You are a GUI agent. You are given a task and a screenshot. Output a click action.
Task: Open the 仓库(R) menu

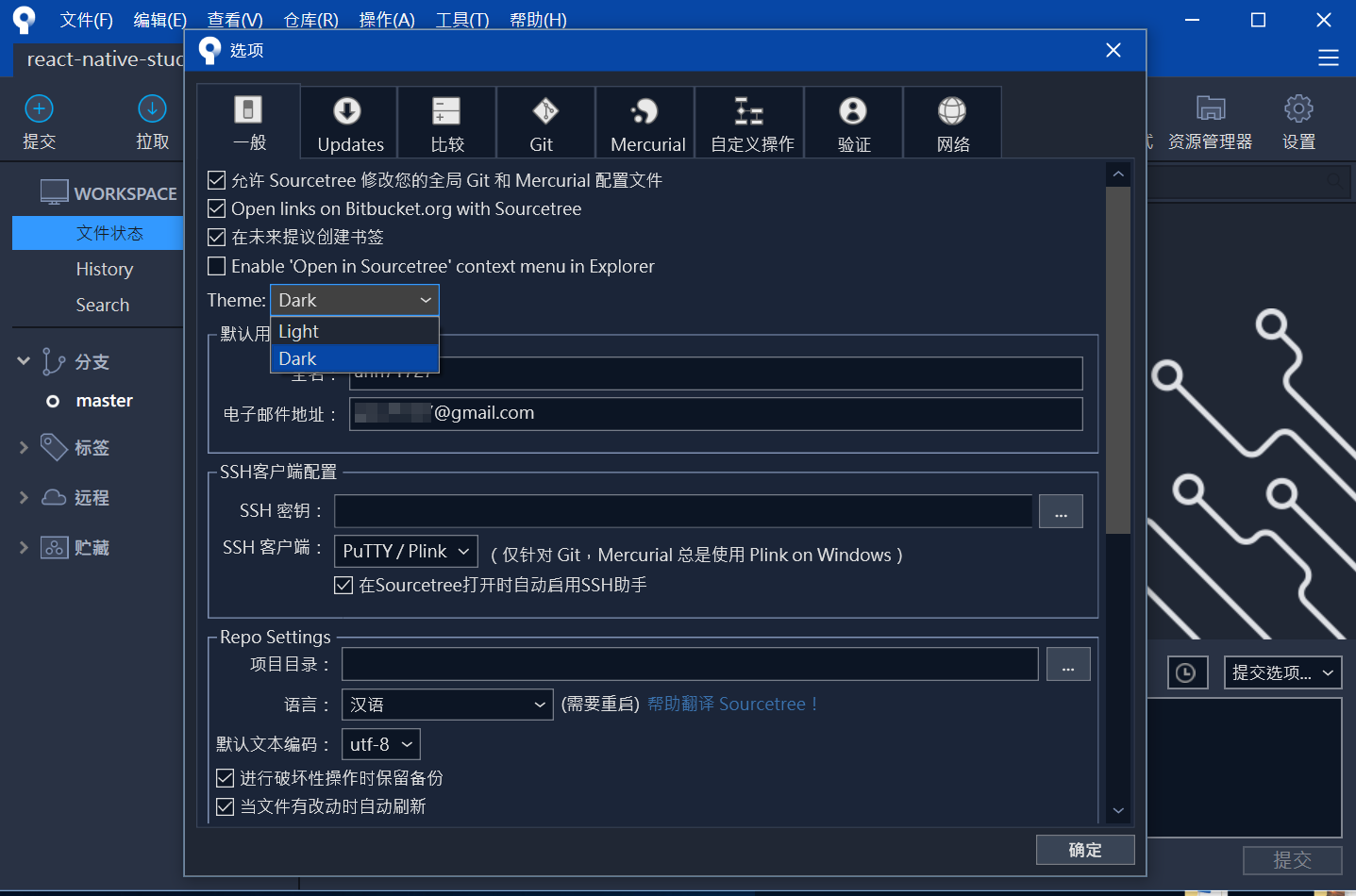(x=310, y=20)
